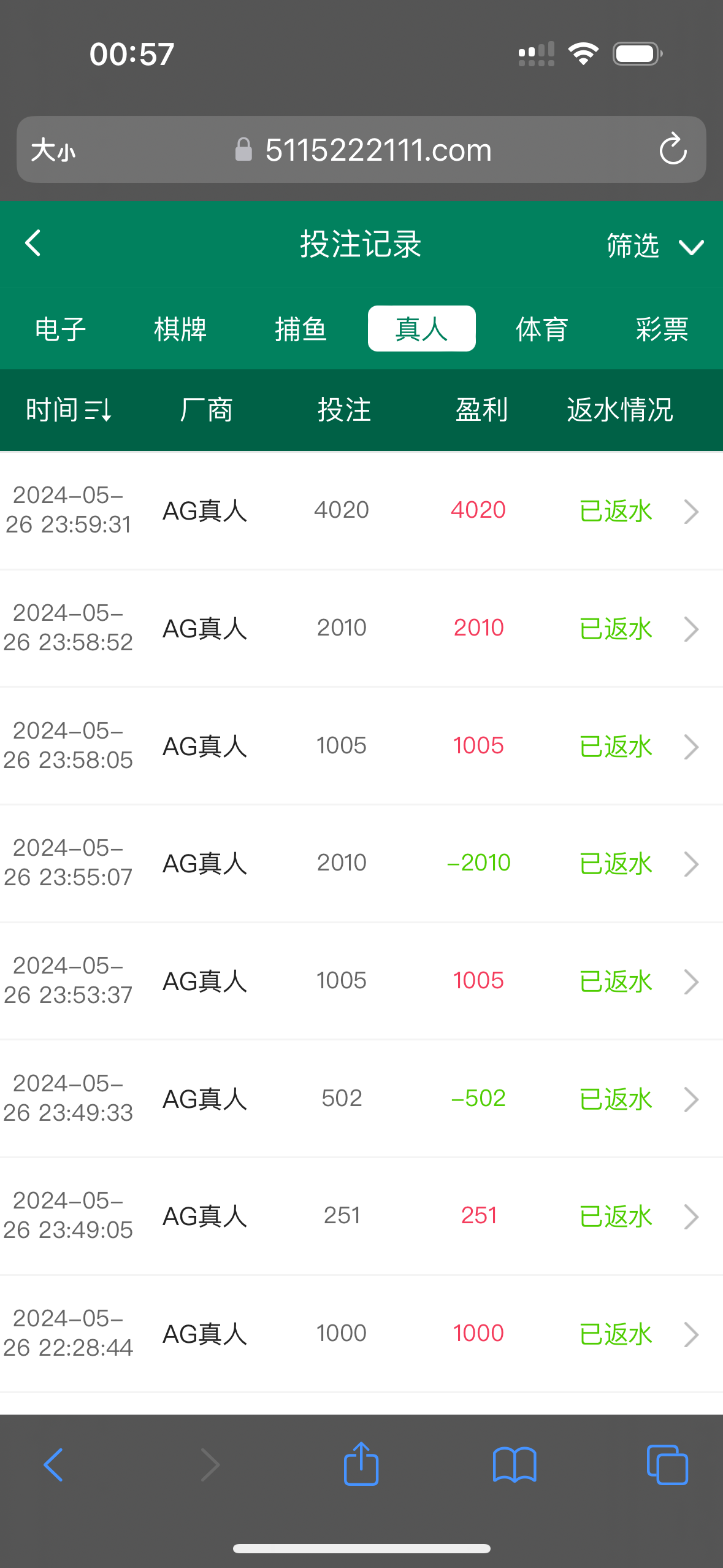Screen dimensions: 723x1568
Task: Expand the 22:28:44 record details chevron
Action: click(x=691, y=1334)
